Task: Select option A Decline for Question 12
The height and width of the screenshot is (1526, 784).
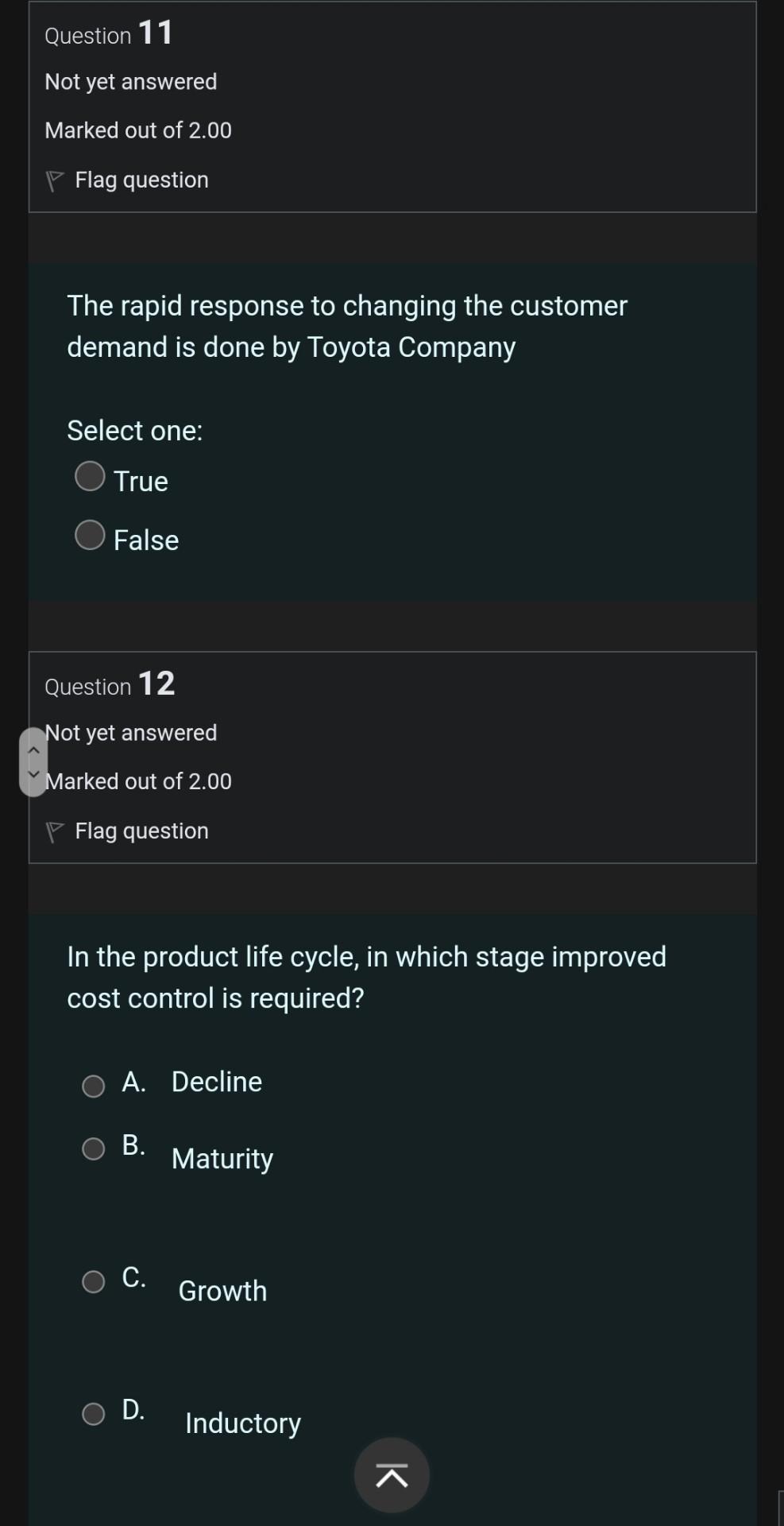Action: pos(93,1086)
